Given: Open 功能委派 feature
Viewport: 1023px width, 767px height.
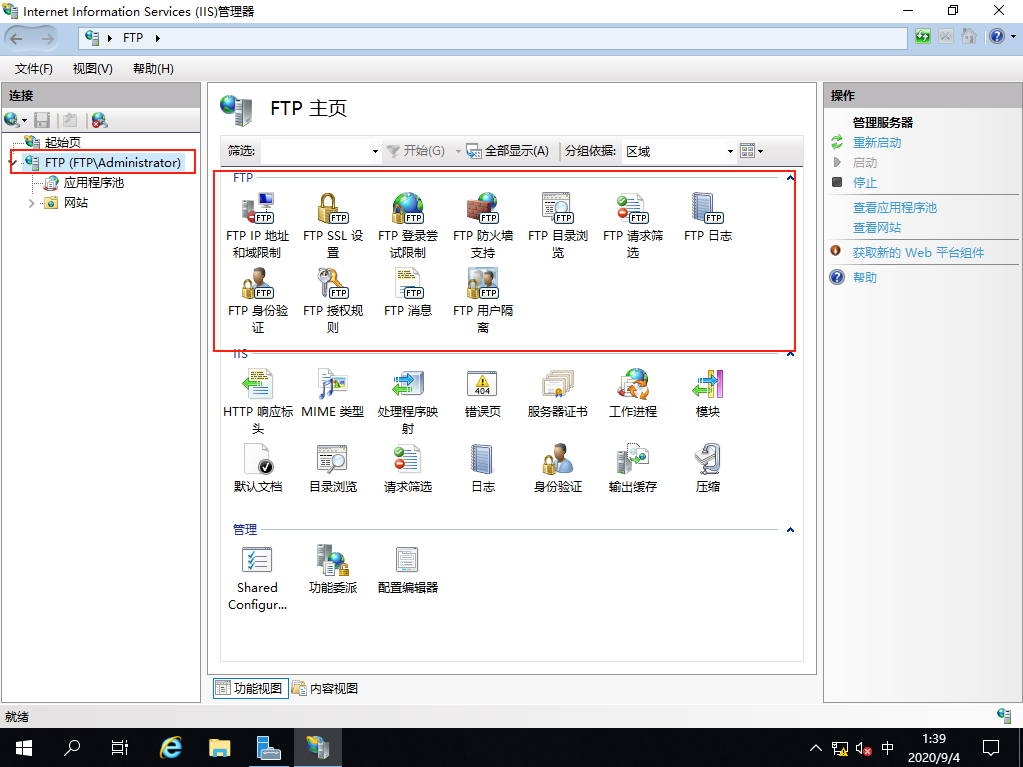Looking at the screenshot, I should click(333, 569).
